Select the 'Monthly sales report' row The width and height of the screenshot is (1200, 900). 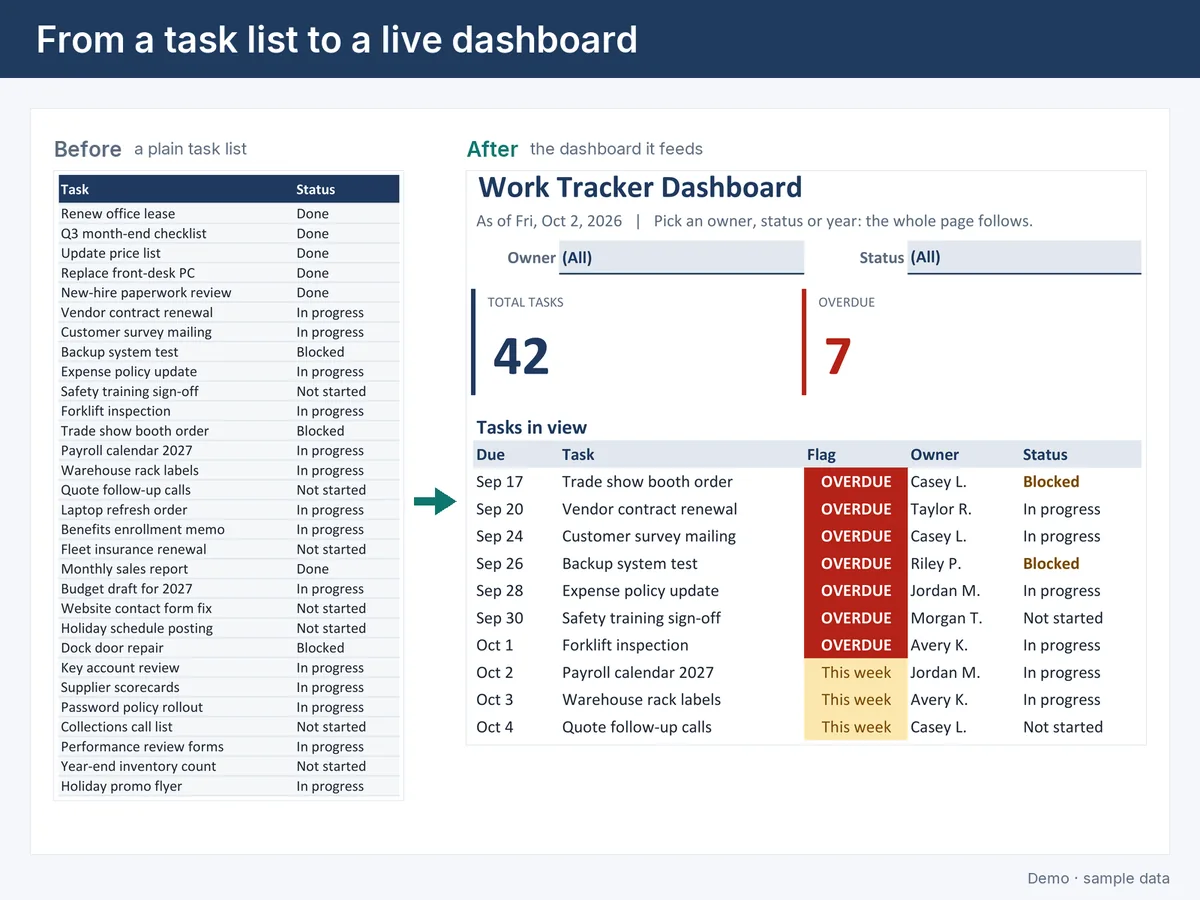228,569
